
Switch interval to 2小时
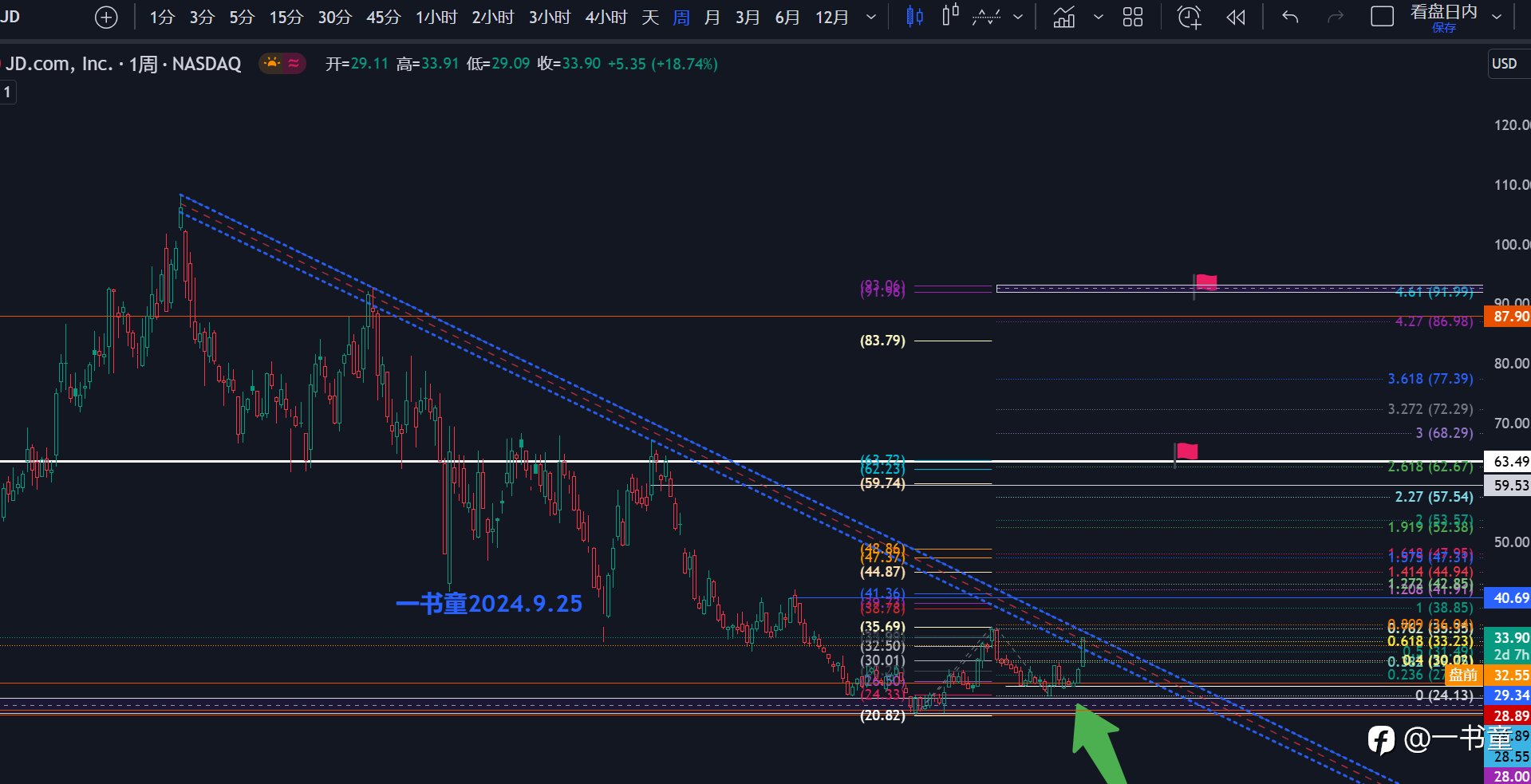(x=493, y=17)
